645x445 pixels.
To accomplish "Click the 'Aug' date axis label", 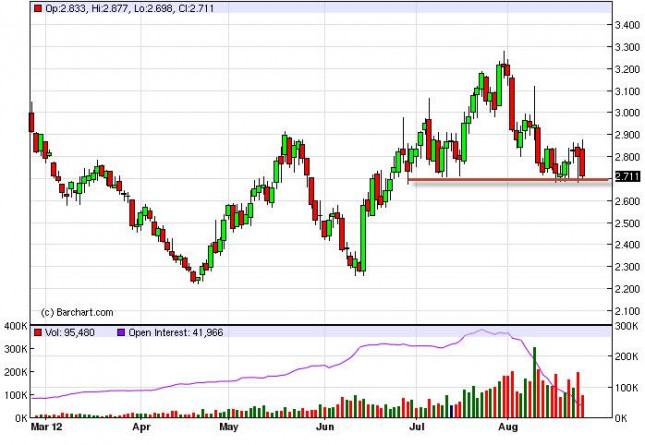I will click(x=508, y=427).
